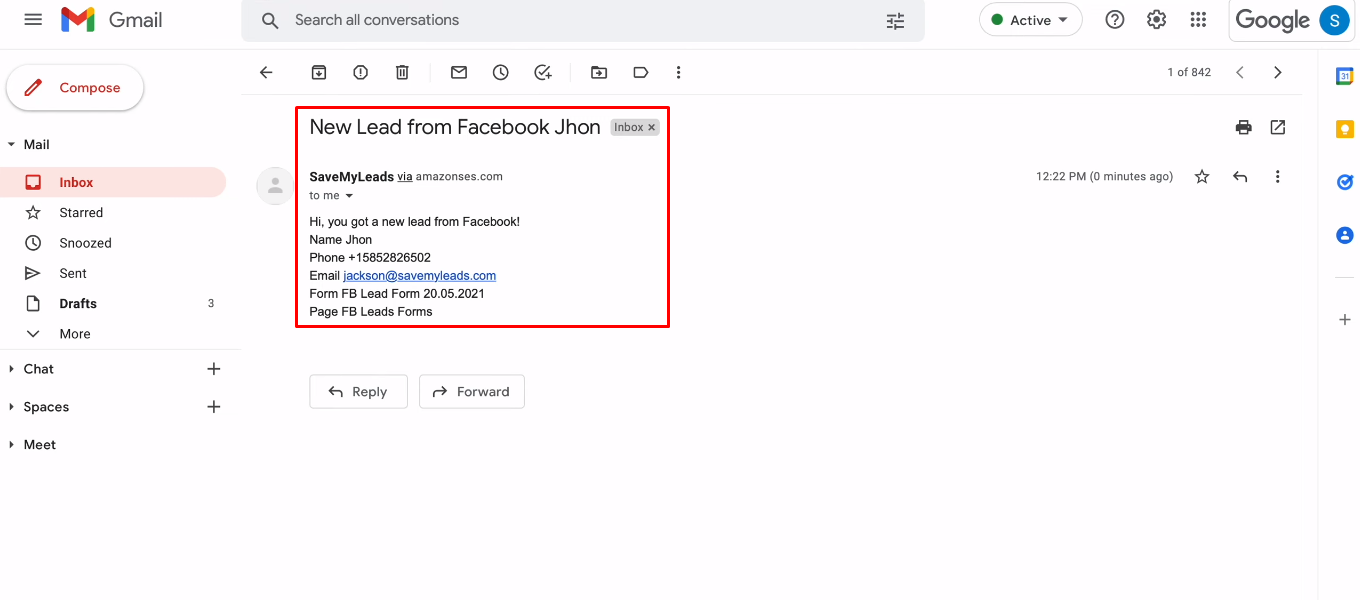Report this email as spam
Screen dimensions: 1360x600
(x=360, y=72)
